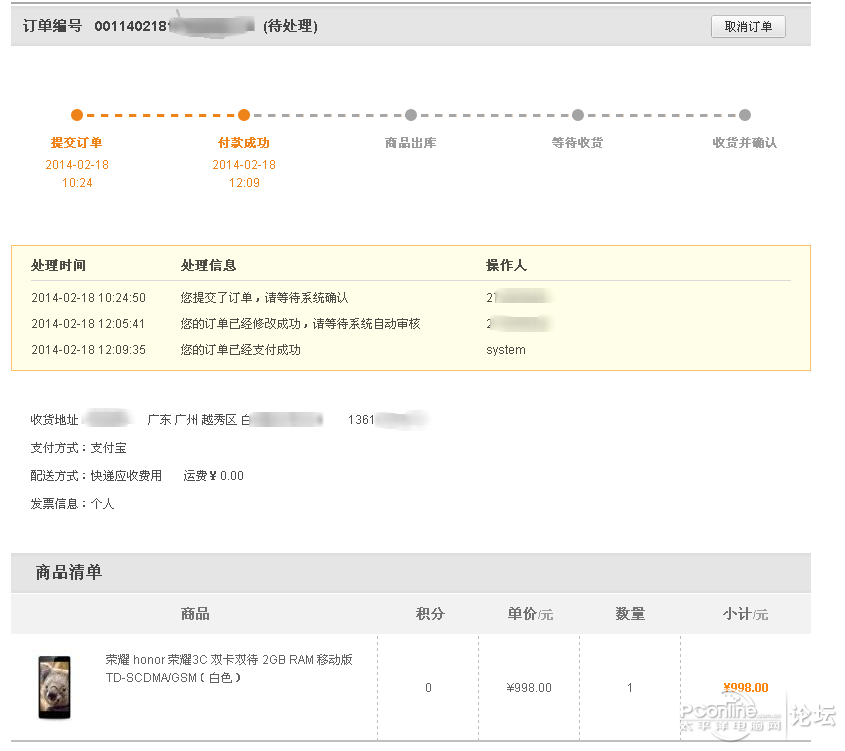Click the 发票信息：个人 line
Viewport: 845px width, 751px height.
coord(72,504)
